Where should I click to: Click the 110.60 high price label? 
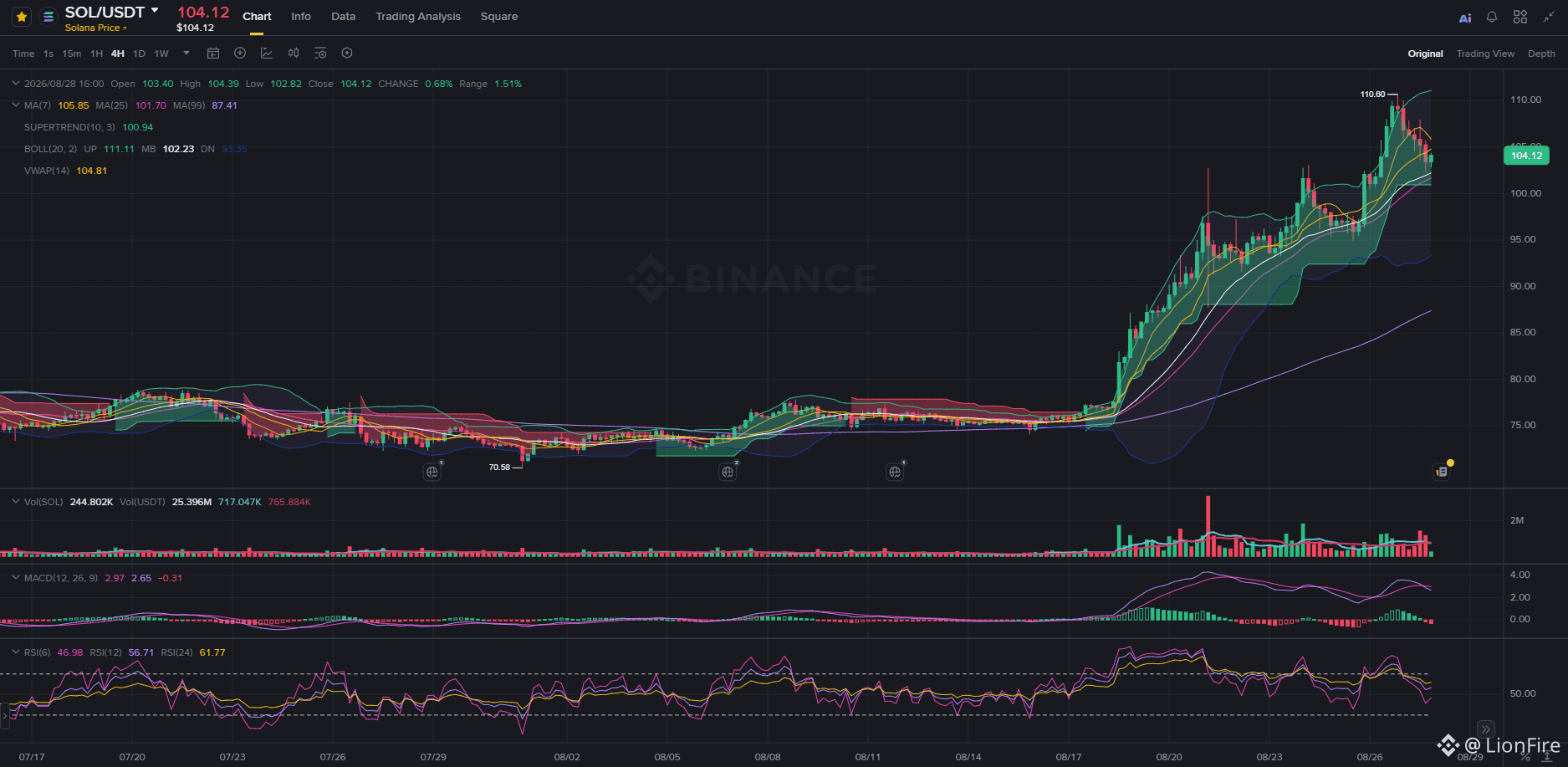1372,95
